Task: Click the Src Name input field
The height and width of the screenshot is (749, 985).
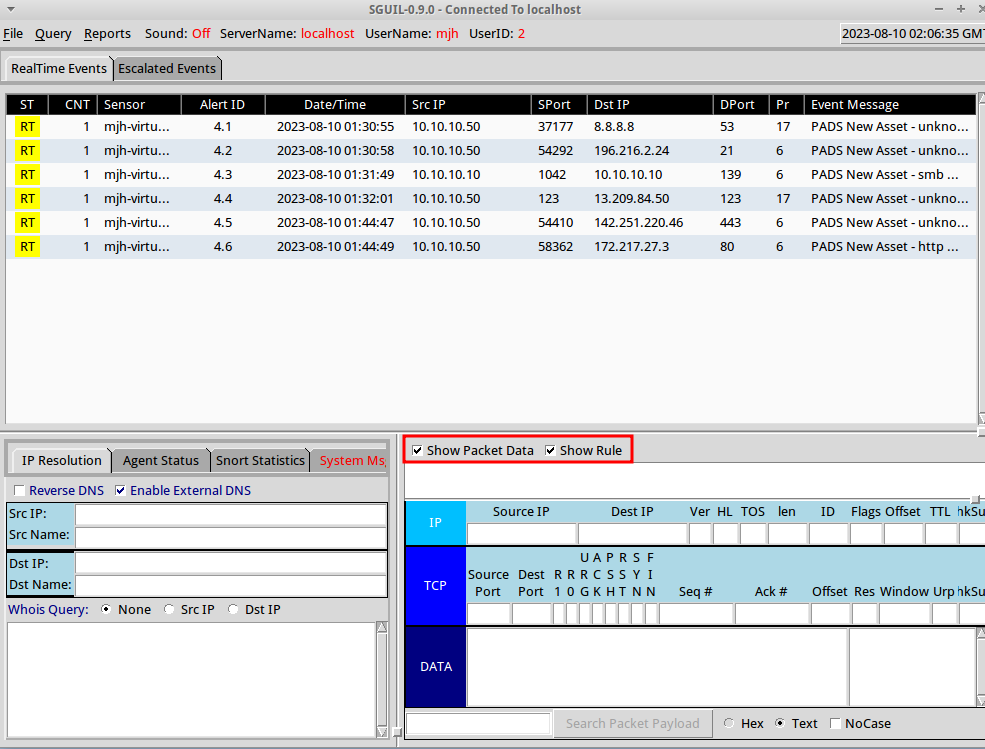Action: coord(231,537)
